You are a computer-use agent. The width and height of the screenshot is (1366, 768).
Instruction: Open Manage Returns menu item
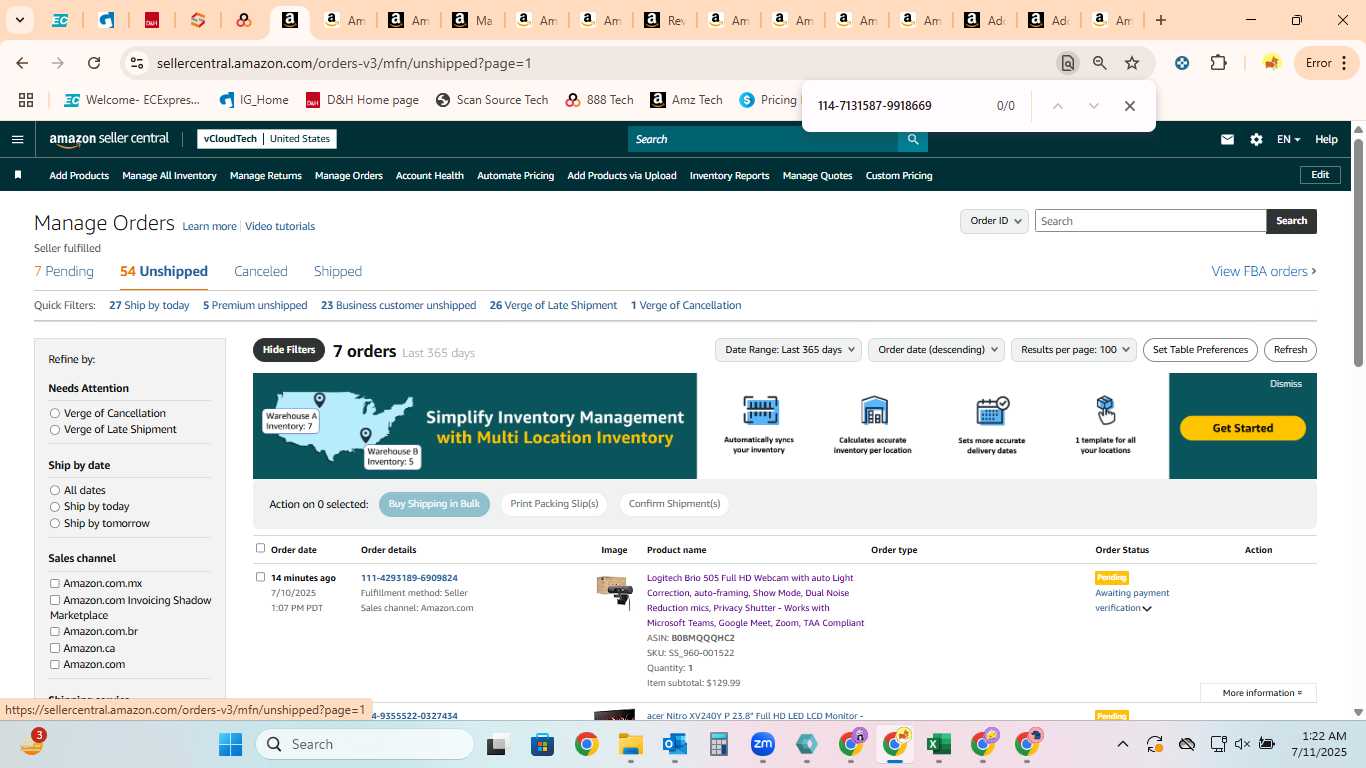266,175
